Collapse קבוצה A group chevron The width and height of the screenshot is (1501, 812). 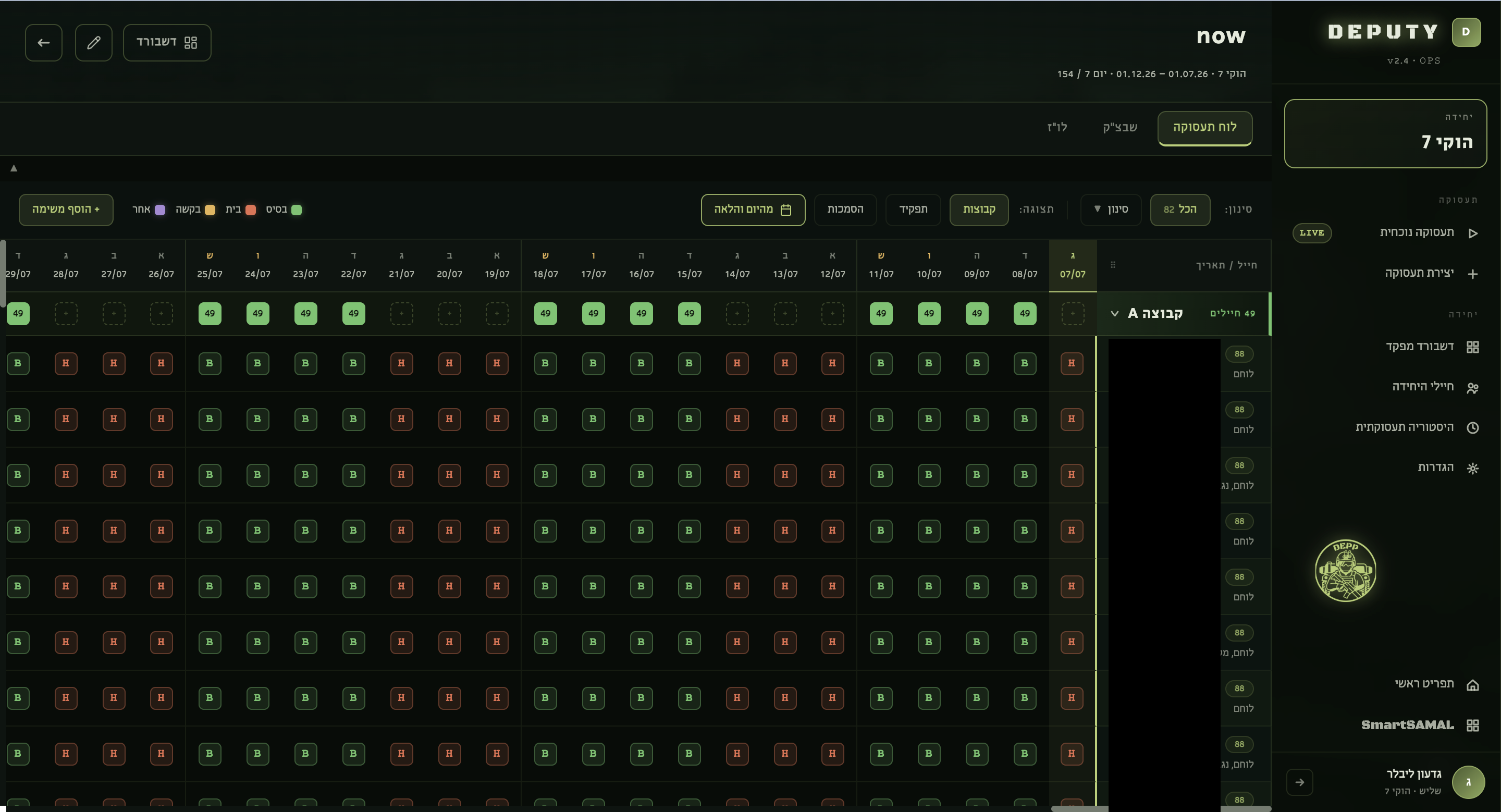(x=1115, y=314)
